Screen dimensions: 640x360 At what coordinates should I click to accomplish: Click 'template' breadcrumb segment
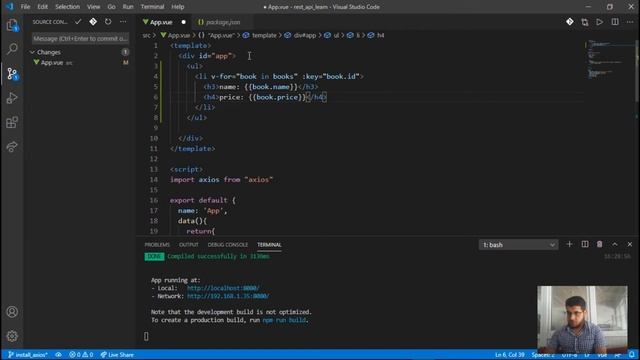click(x=264, y=36)
